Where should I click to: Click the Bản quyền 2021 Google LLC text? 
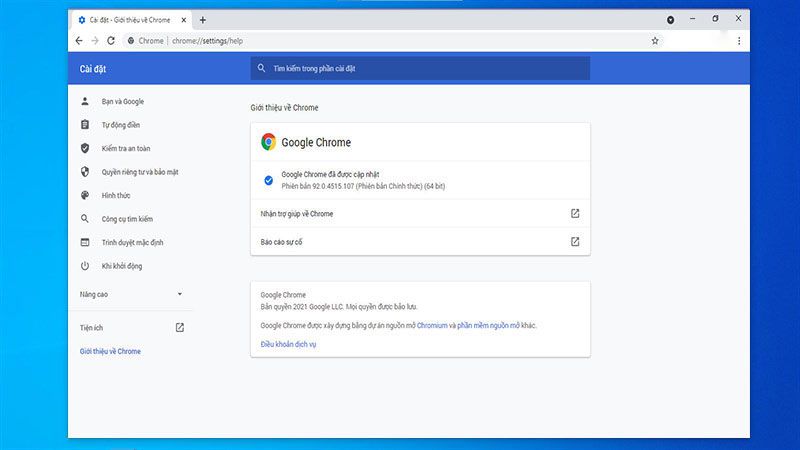pyautogui.click(x=339, y=307)
